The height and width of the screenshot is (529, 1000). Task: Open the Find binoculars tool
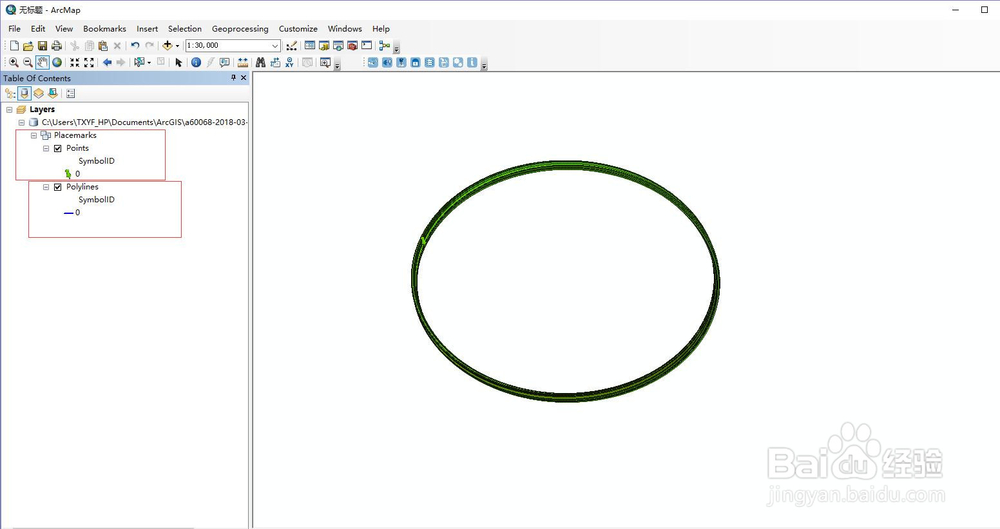(260, 63)
